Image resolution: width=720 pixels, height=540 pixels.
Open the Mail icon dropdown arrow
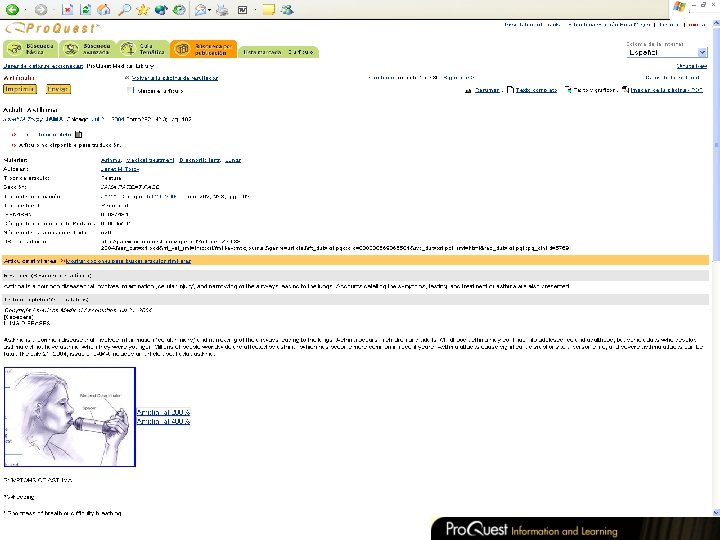click(210, 10)
